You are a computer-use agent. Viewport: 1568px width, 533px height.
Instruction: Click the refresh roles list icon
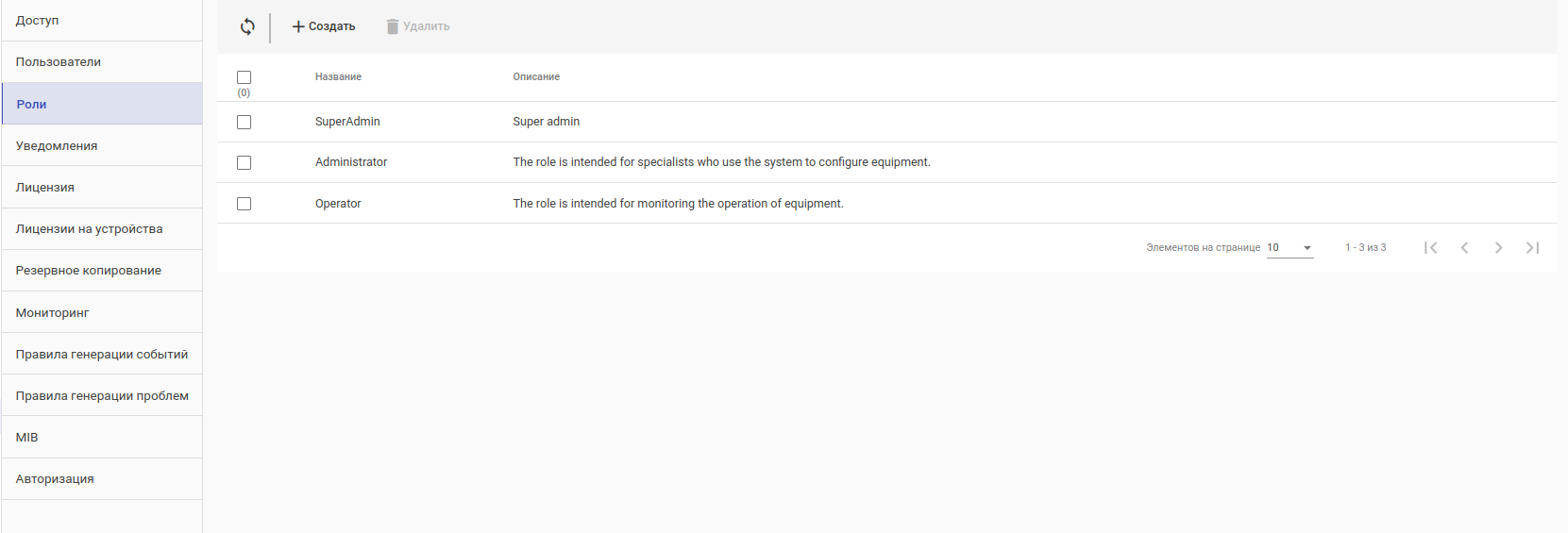[247, 26]
